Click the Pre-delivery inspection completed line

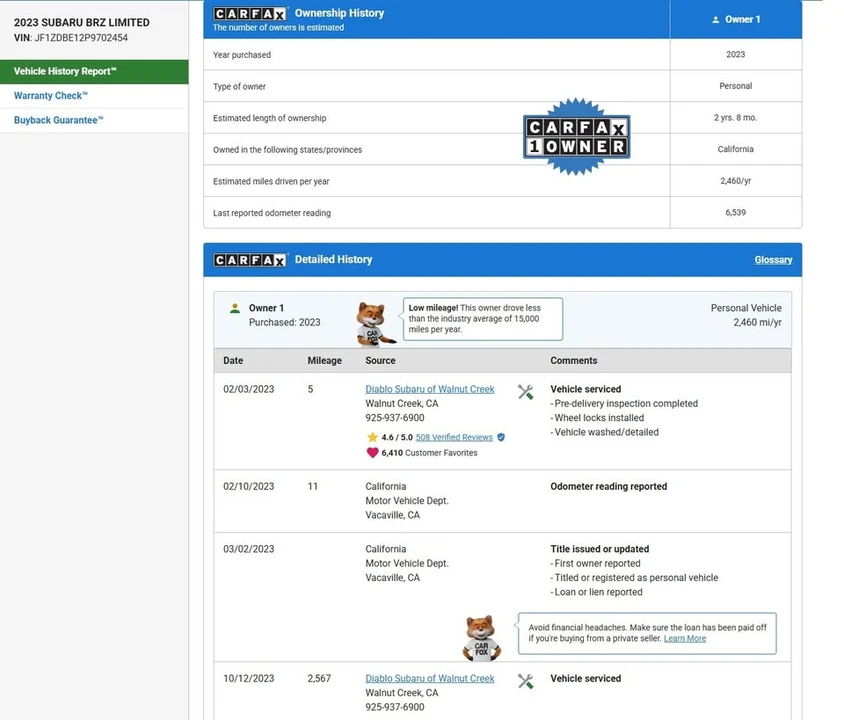[x=624, y=404]
